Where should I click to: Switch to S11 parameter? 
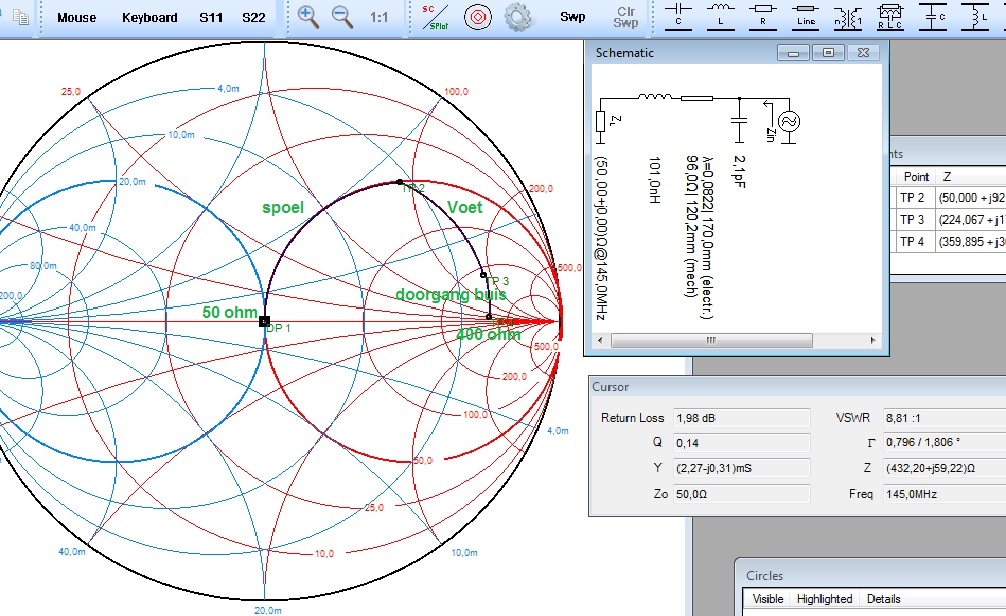(211, 17)
